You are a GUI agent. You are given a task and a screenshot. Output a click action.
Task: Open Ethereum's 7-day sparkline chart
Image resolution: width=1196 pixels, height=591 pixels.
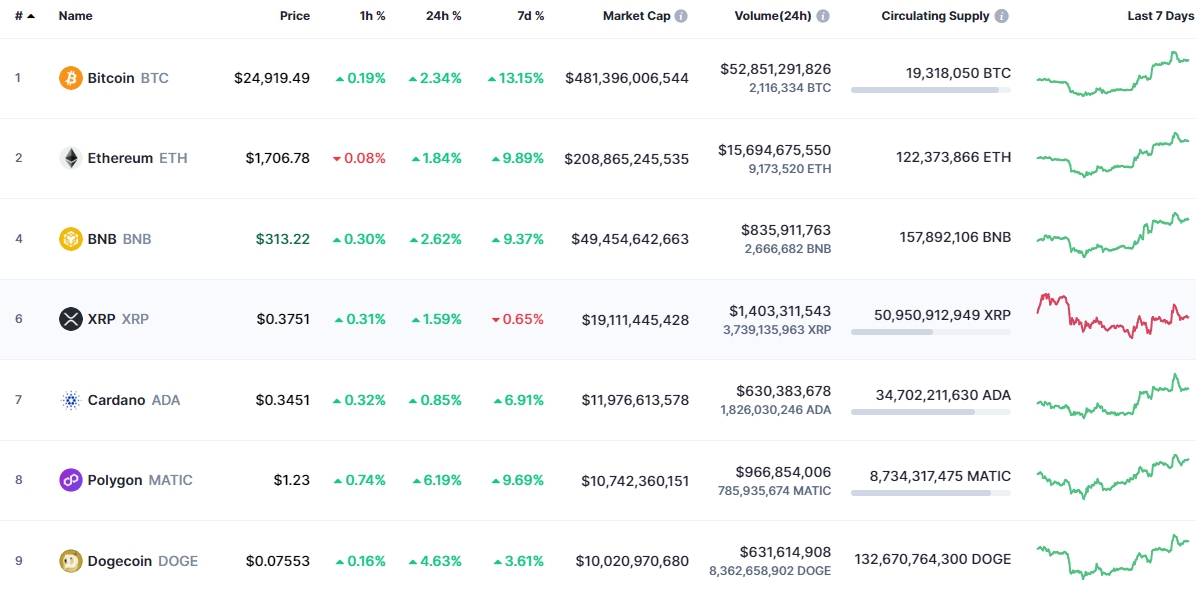[x=1113, y=155]
